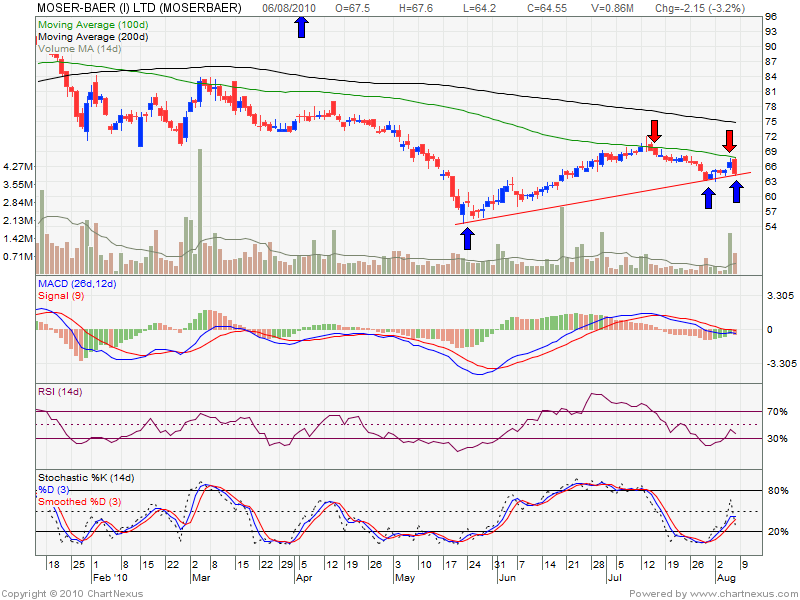800x600 pixels.
Task: Click the blue up arrow under the late-May low
Action: [467, 237]
